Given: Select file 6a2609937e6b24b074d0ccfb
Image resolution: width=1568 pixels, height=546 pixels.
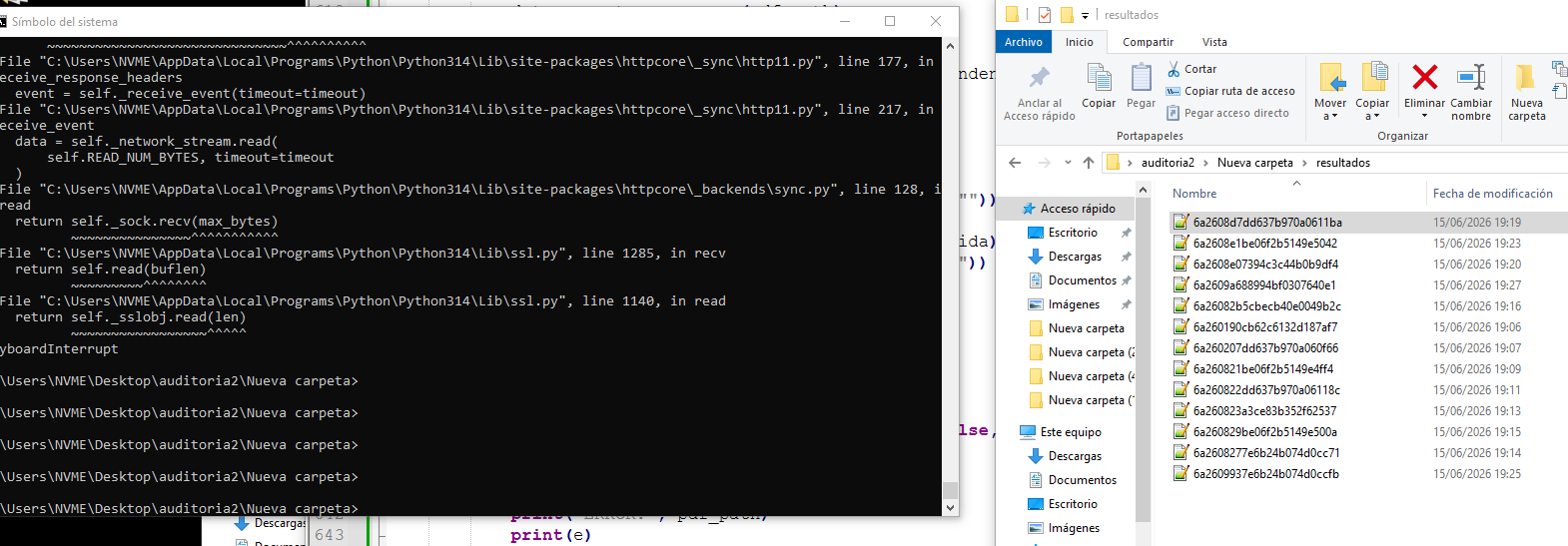Looking at the screenshot, I should click(1265, 474).
